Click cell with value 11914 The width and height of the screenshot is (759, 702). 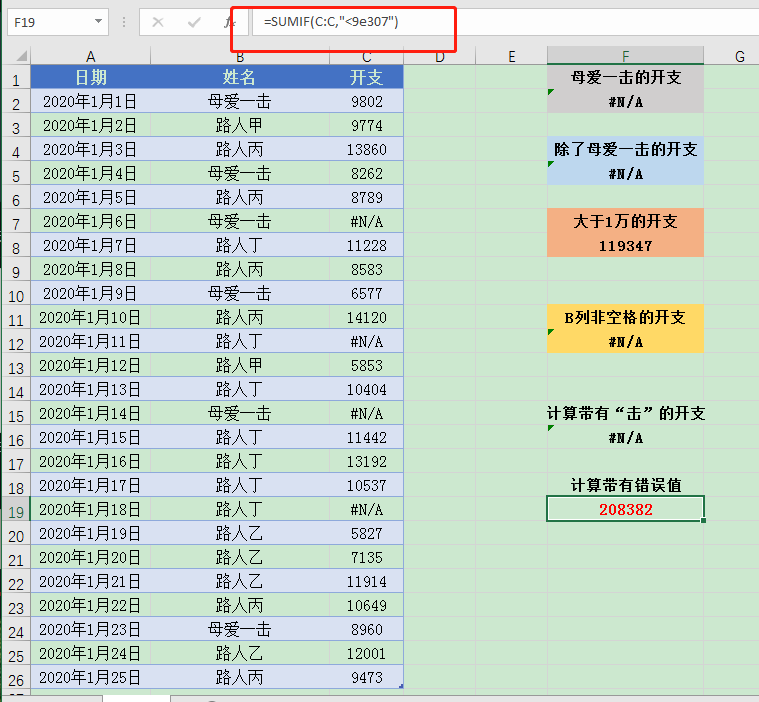coord(366,581)
